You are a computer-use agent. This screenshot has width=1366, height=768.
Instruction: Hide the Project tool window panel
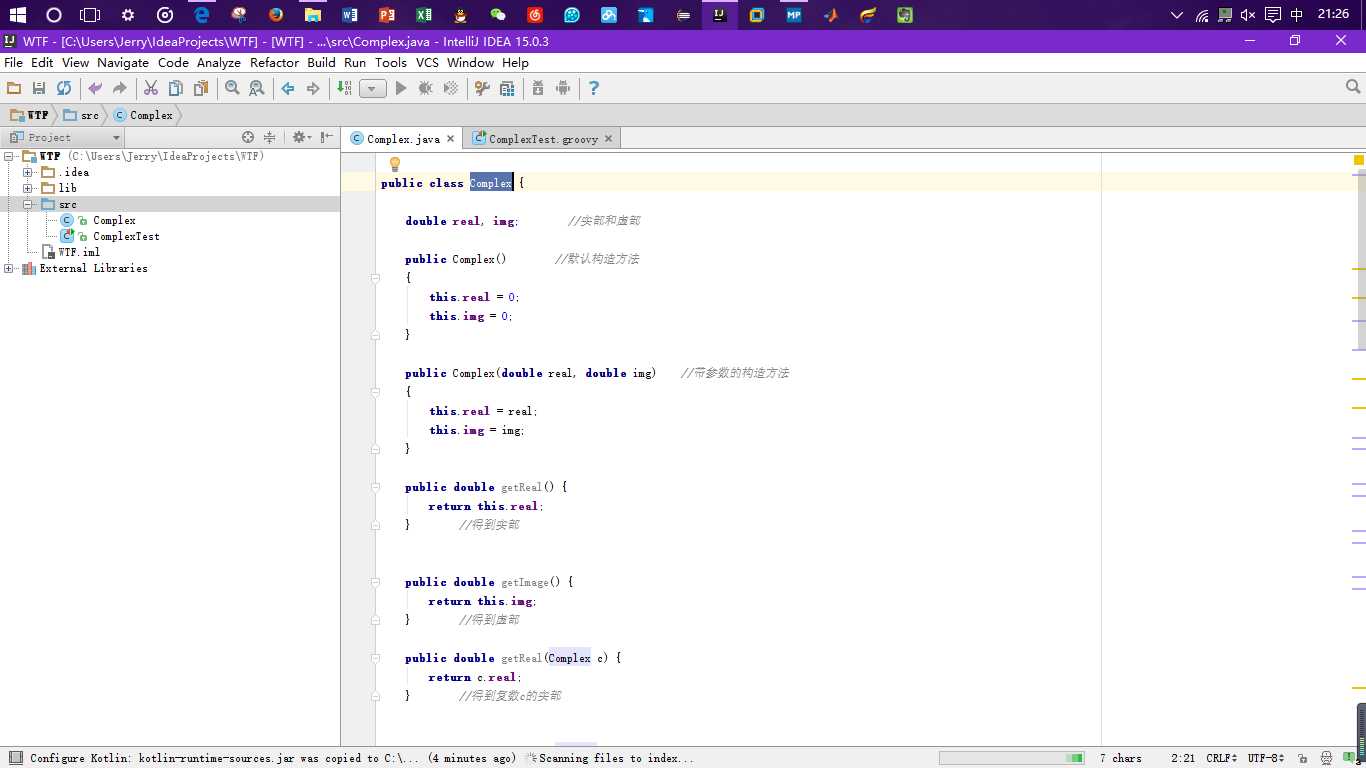coord(327,137)
